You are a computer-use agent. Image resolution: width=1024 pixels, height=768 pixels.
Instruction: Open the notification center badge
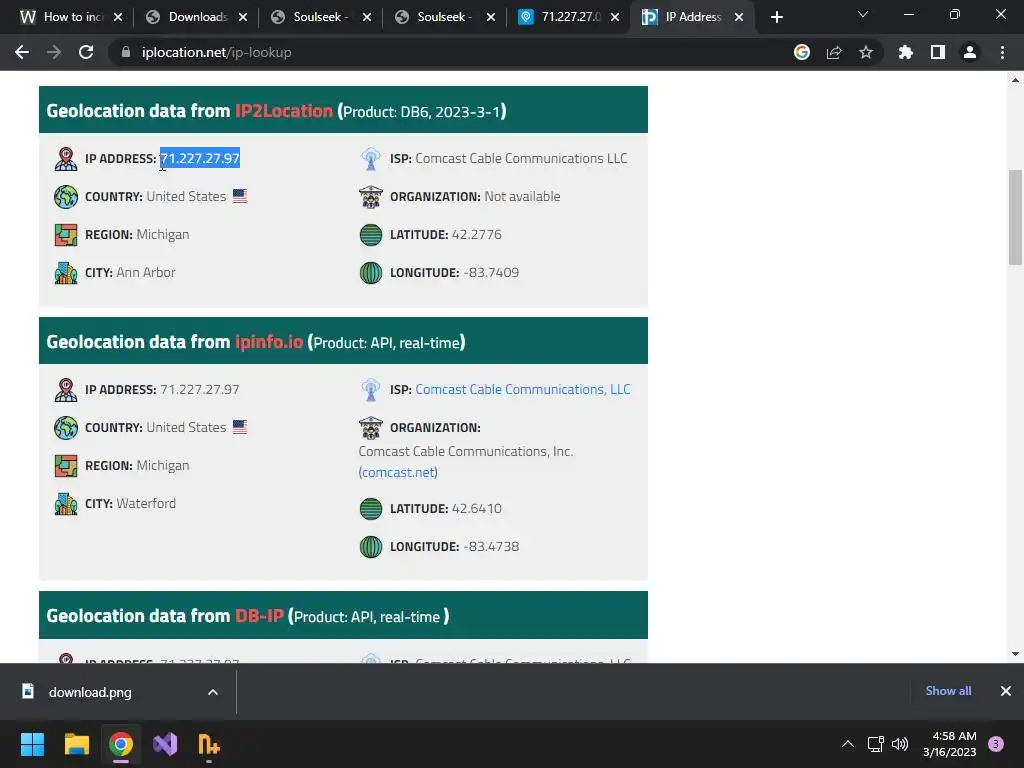[996, 744]
